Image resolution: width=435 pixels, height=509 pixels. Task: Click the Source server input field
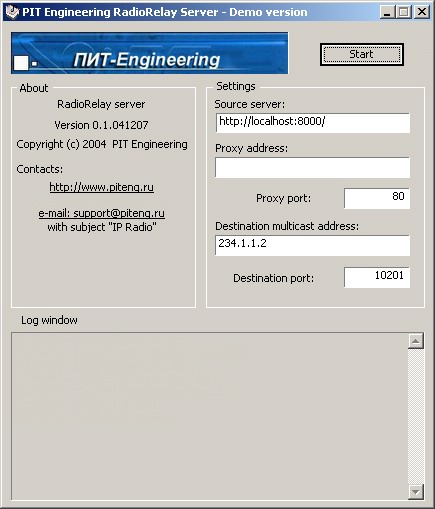[x=312, y=122]
